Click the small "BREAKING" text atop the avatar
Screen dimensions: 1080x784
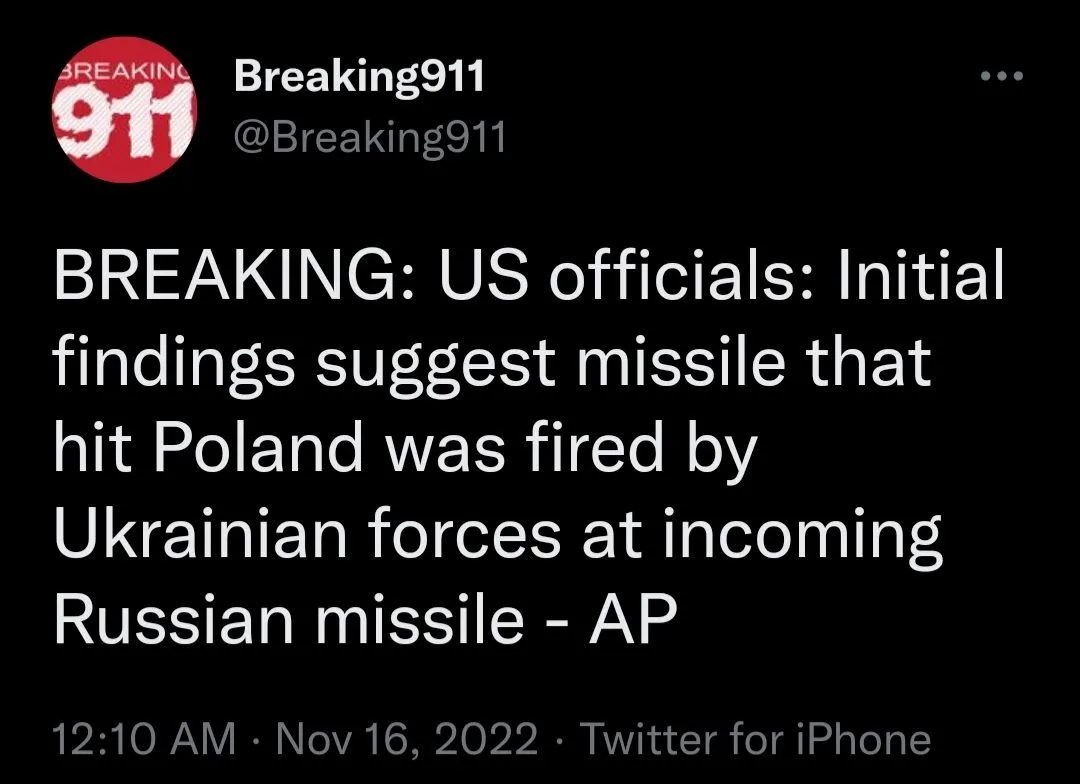[x=120, y=73]
